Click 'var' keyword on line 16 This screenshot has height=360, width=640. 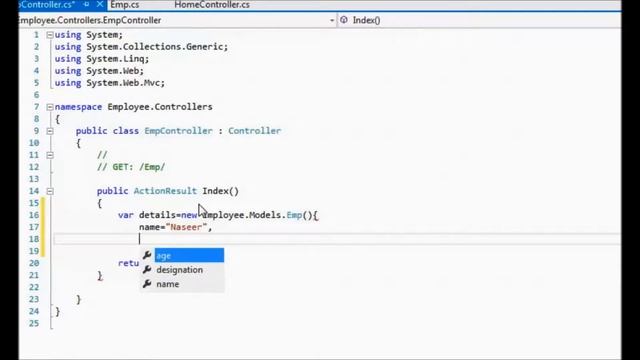pos(126,215)
